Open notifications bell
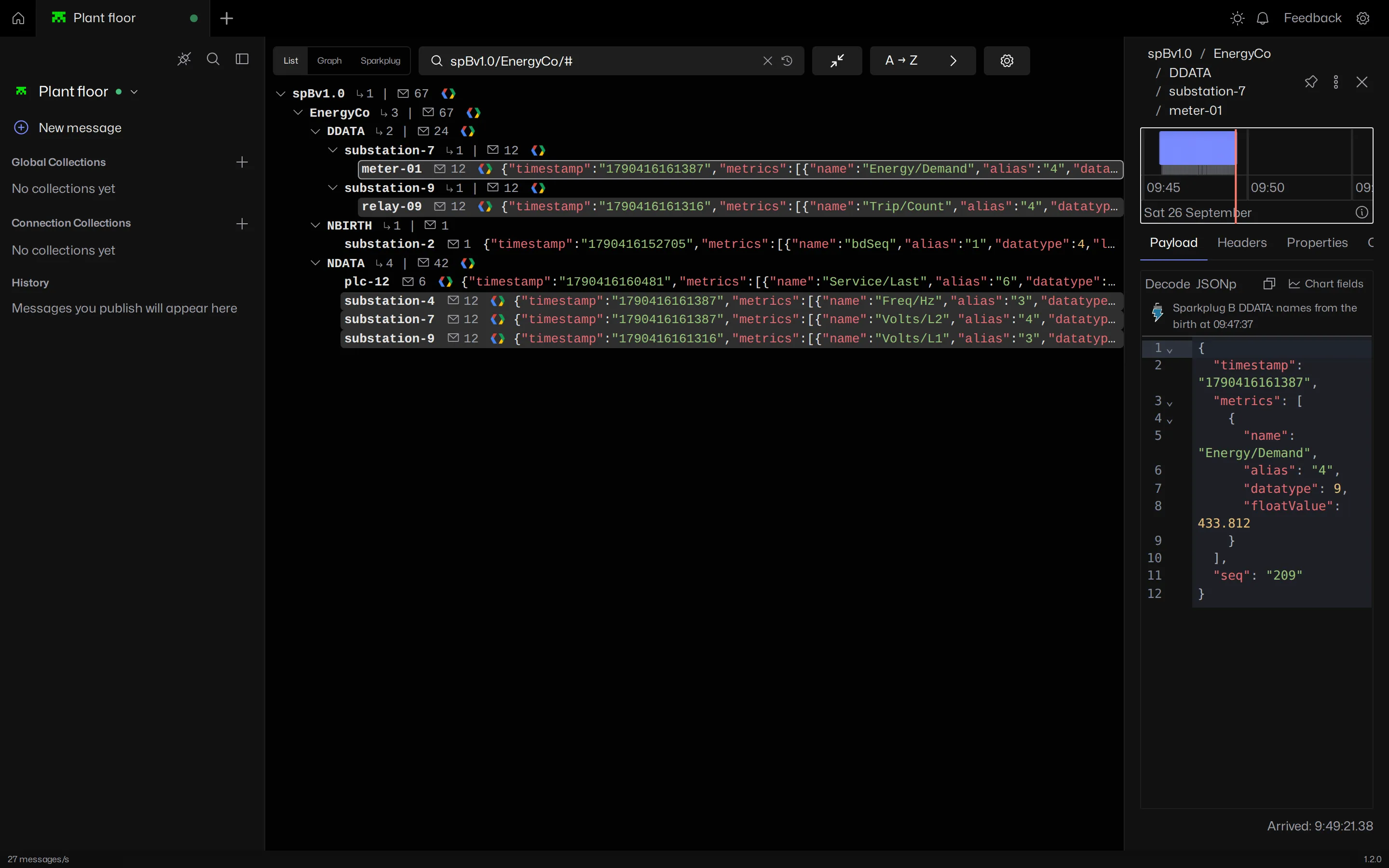1389x868 pixels. point(1263,18)
